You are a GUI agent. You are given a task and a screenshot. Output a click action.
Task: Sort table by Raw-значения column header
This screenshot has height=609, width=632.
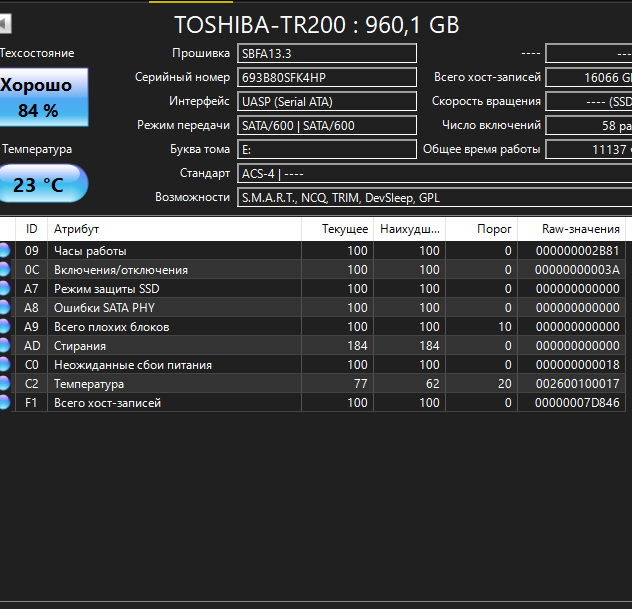coord(572,229)
